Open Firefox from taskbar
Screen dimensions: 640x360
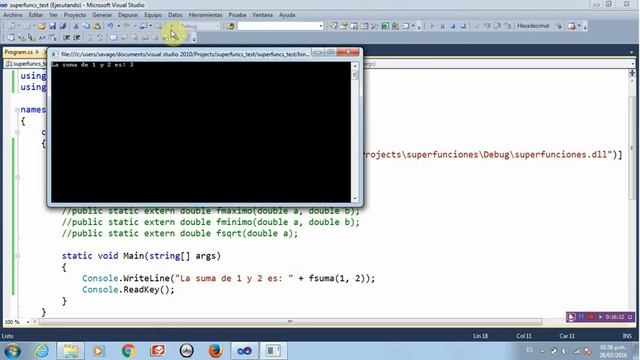(215, 351)
